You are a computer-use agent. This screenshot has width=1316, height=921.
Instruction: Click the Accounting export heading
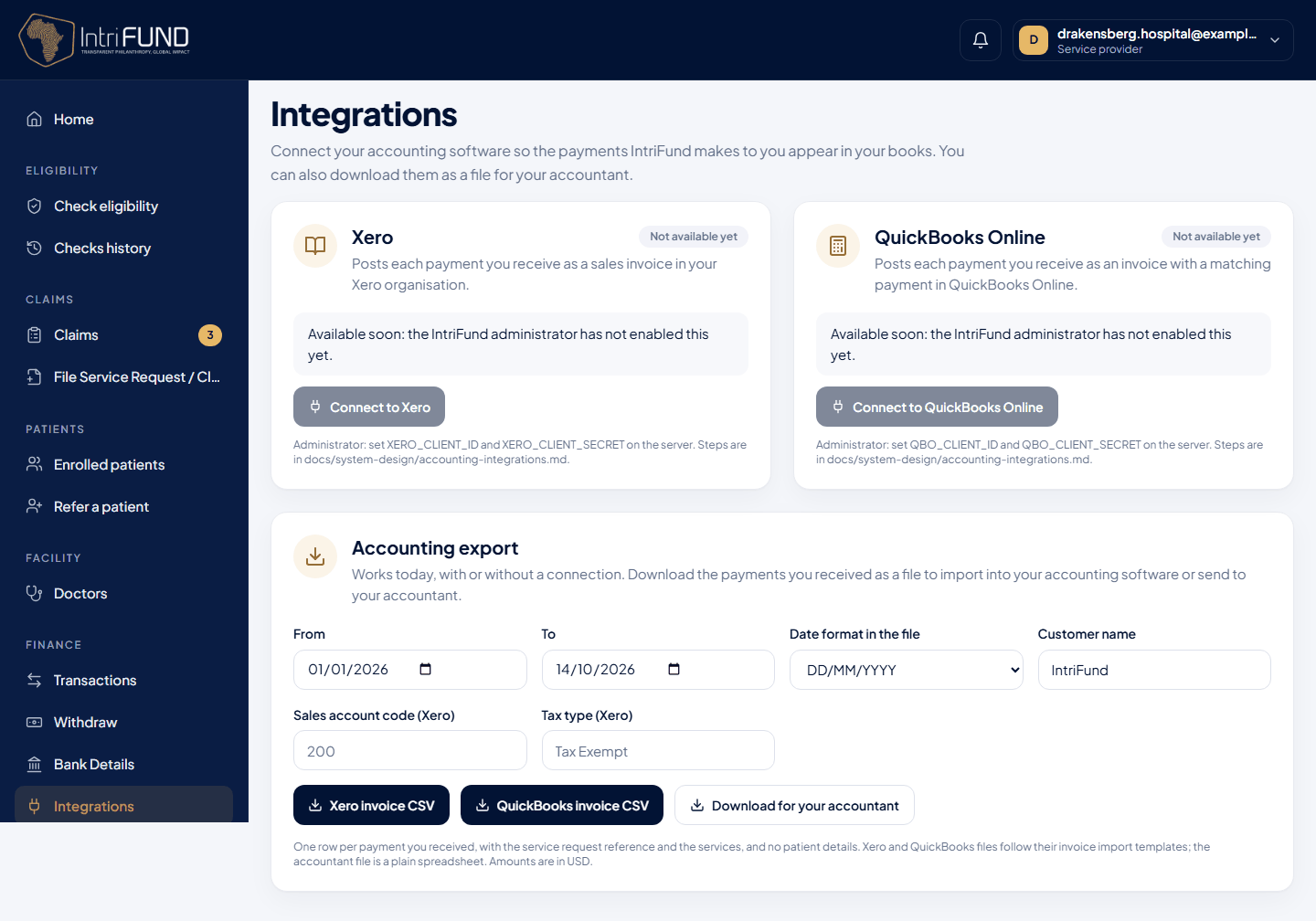click(x=435, y=548)
